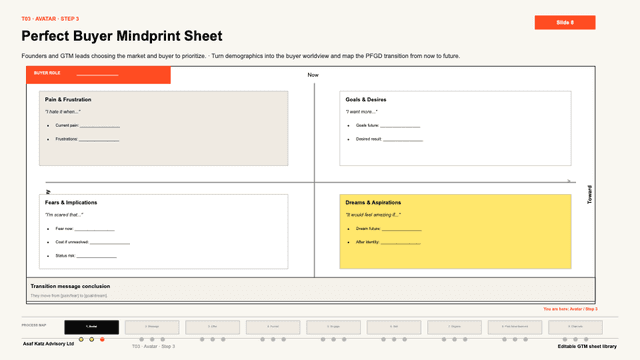Click the Toward axis label

(589, 195)
